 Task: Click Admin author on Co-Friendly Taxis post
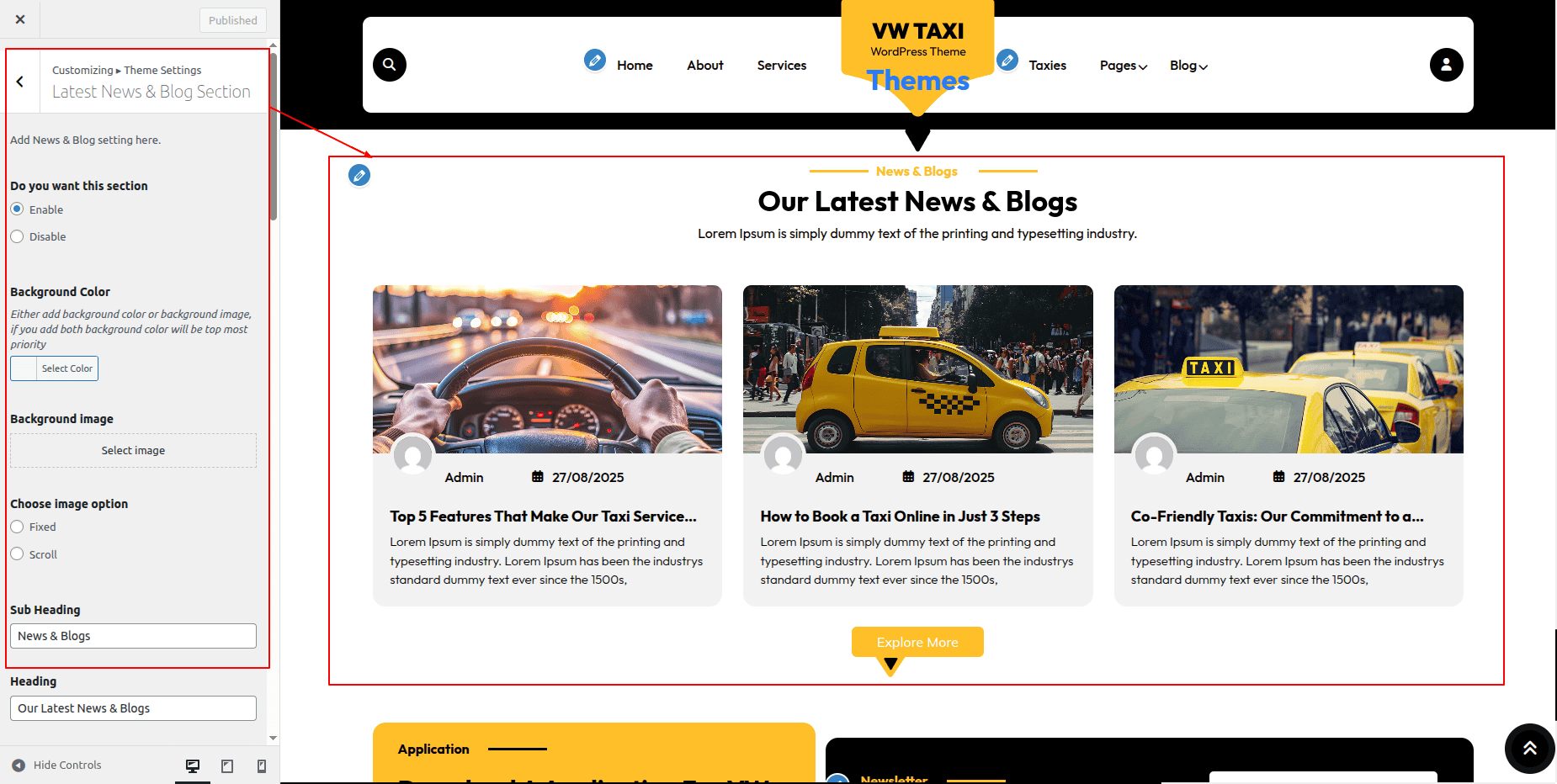[1205, 478]
